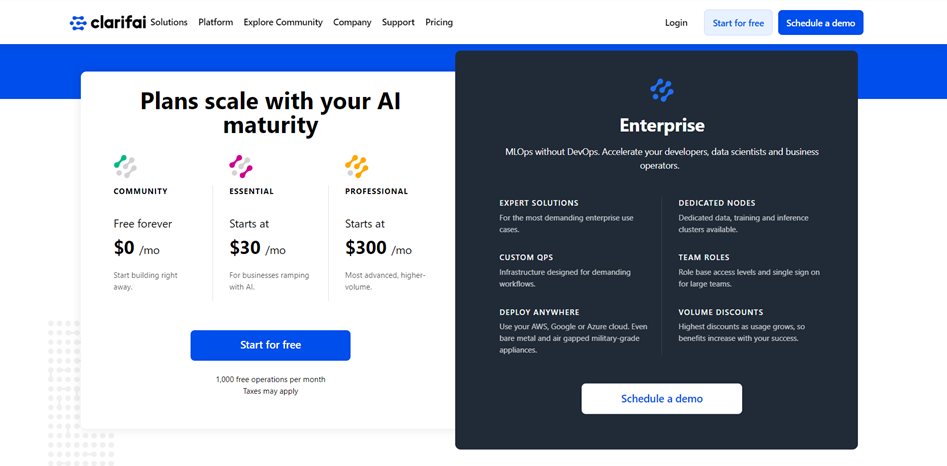Click Start for free in header
Viewport: 947px width, 466px height.
pyautogui.click(x=738, y=23)
